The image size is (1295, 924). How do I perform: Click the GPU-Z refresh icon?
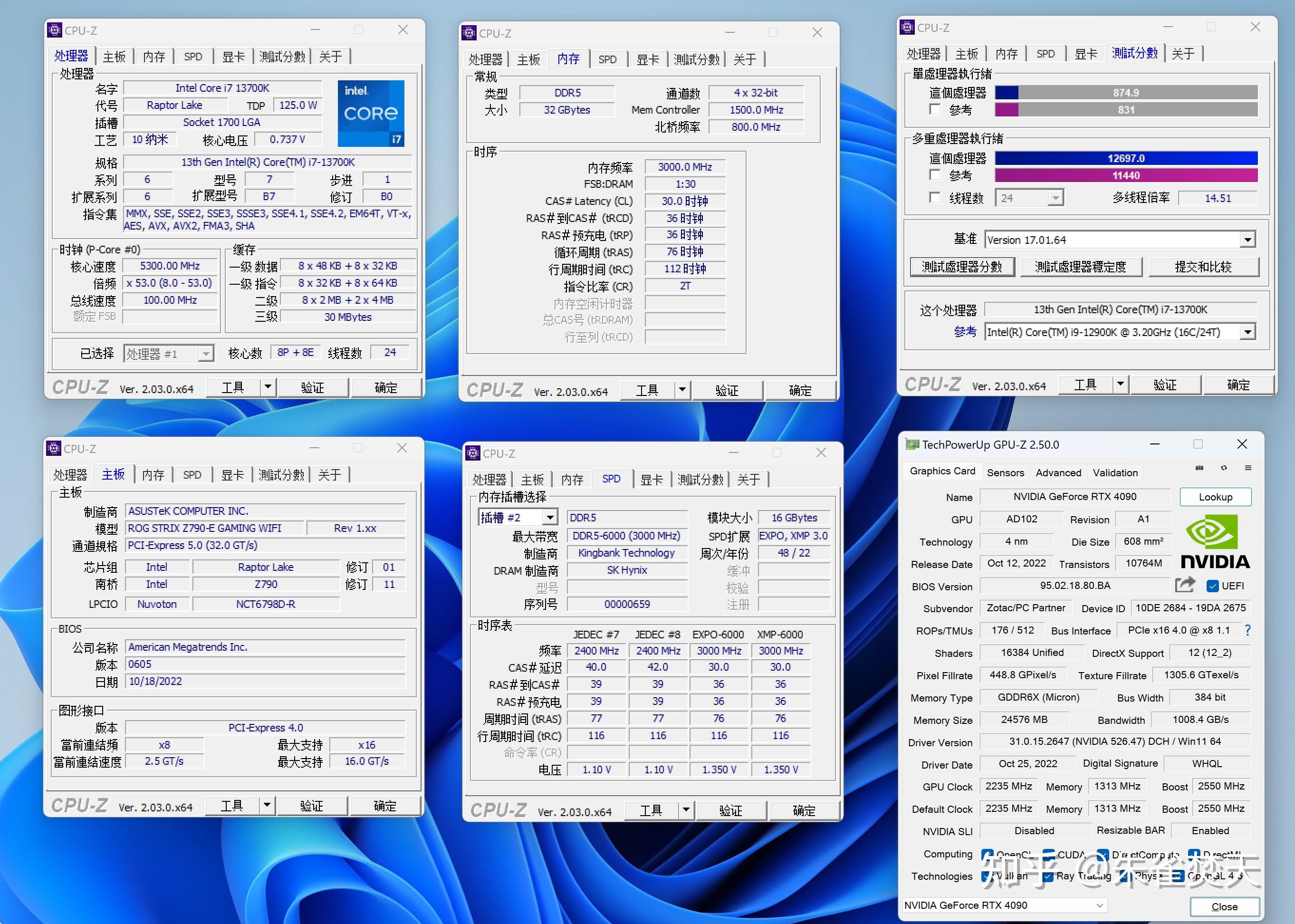pyautogui.click(x=1224, y=468)
